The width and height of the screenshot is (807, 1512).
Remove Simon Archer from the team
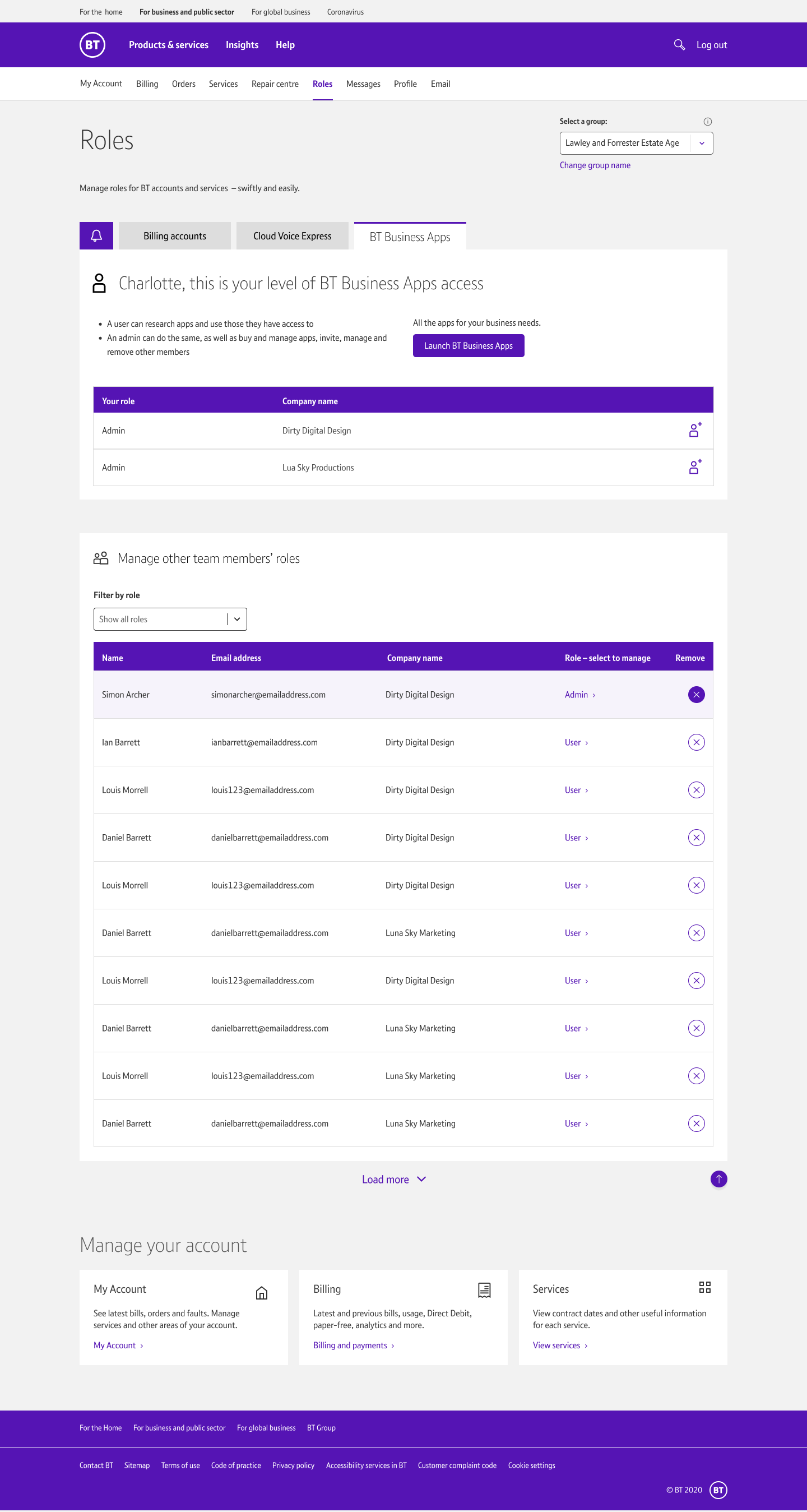coord(696,695)
